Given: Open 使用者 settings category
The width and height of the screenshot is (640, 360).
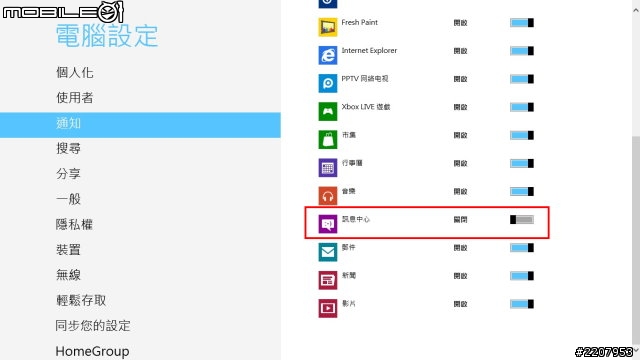Looking at the screenshot, I should pos(75,98).
